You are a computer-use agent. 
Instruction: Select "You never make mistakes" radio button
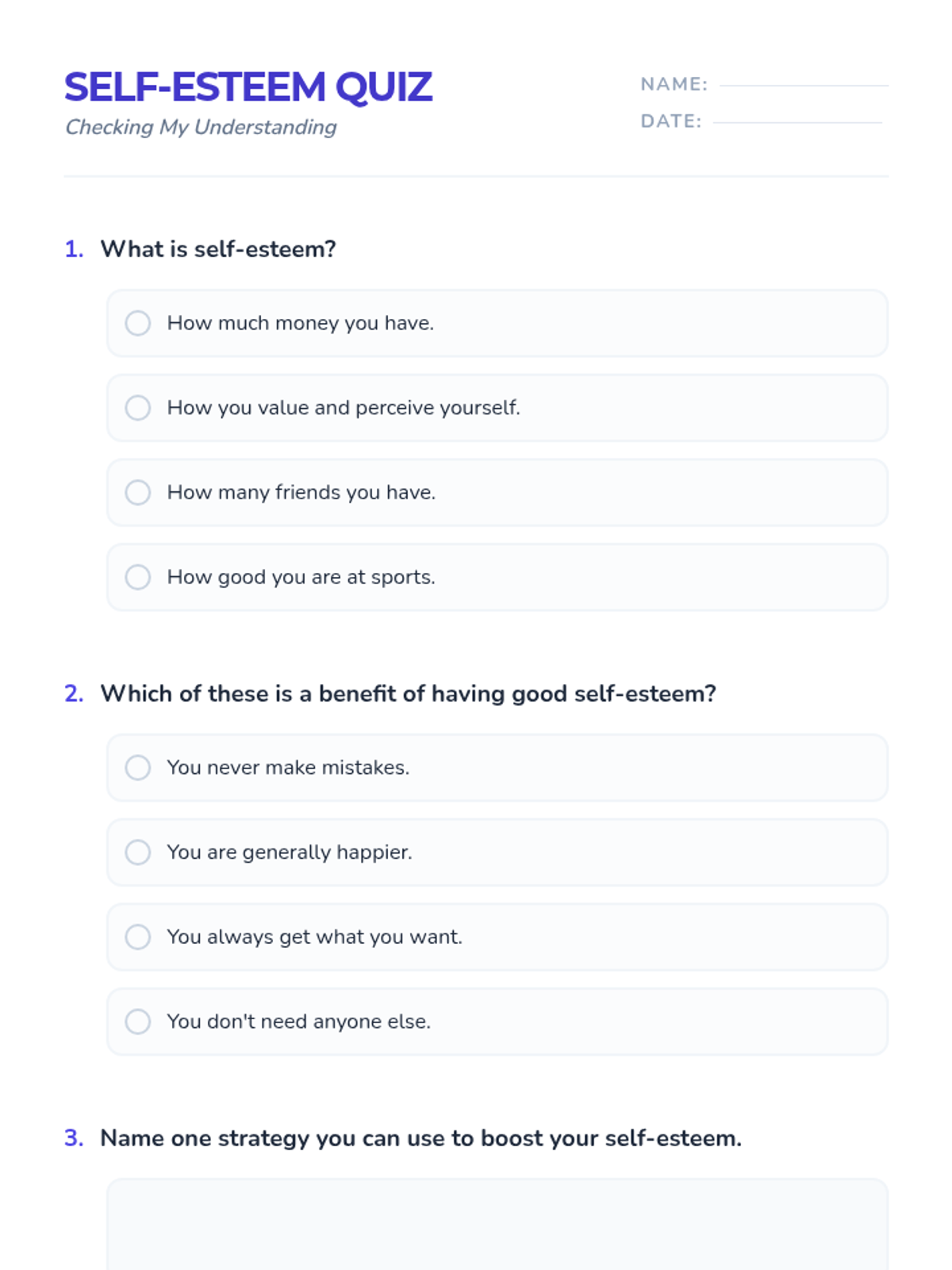tap(138, 768)
